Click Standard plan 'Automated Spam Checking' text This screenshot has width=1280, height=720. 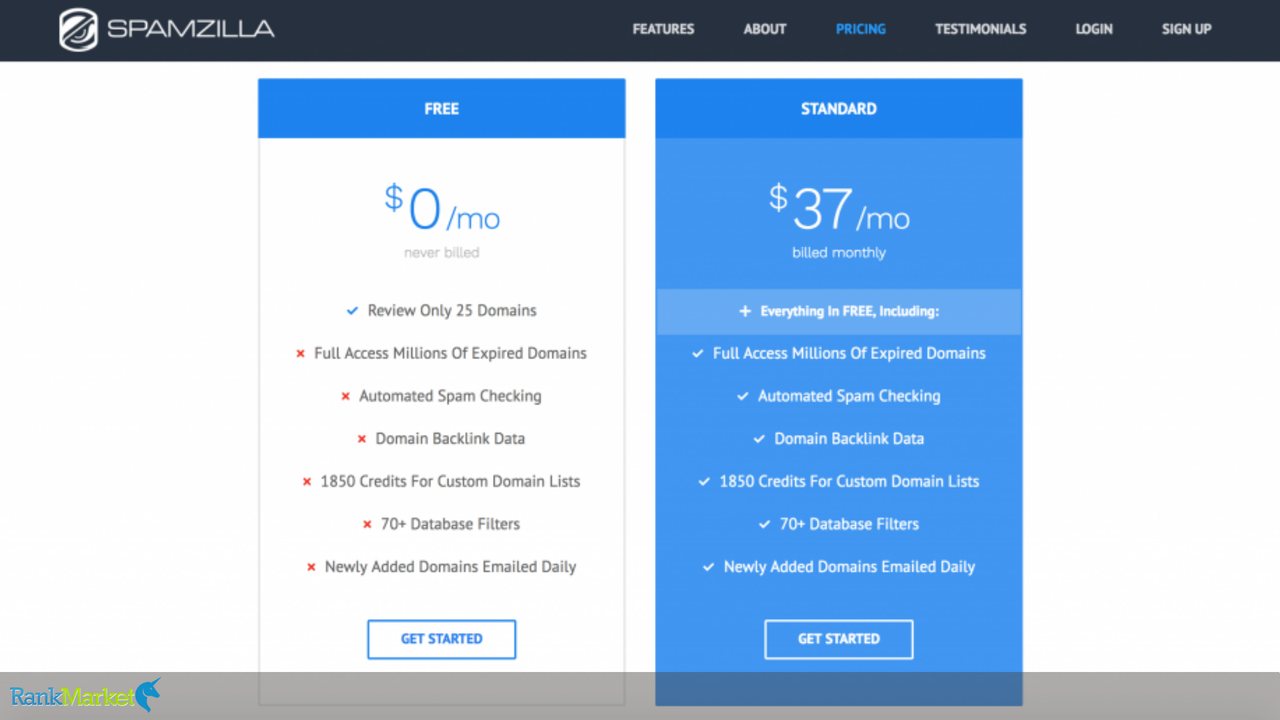[849, 397]
